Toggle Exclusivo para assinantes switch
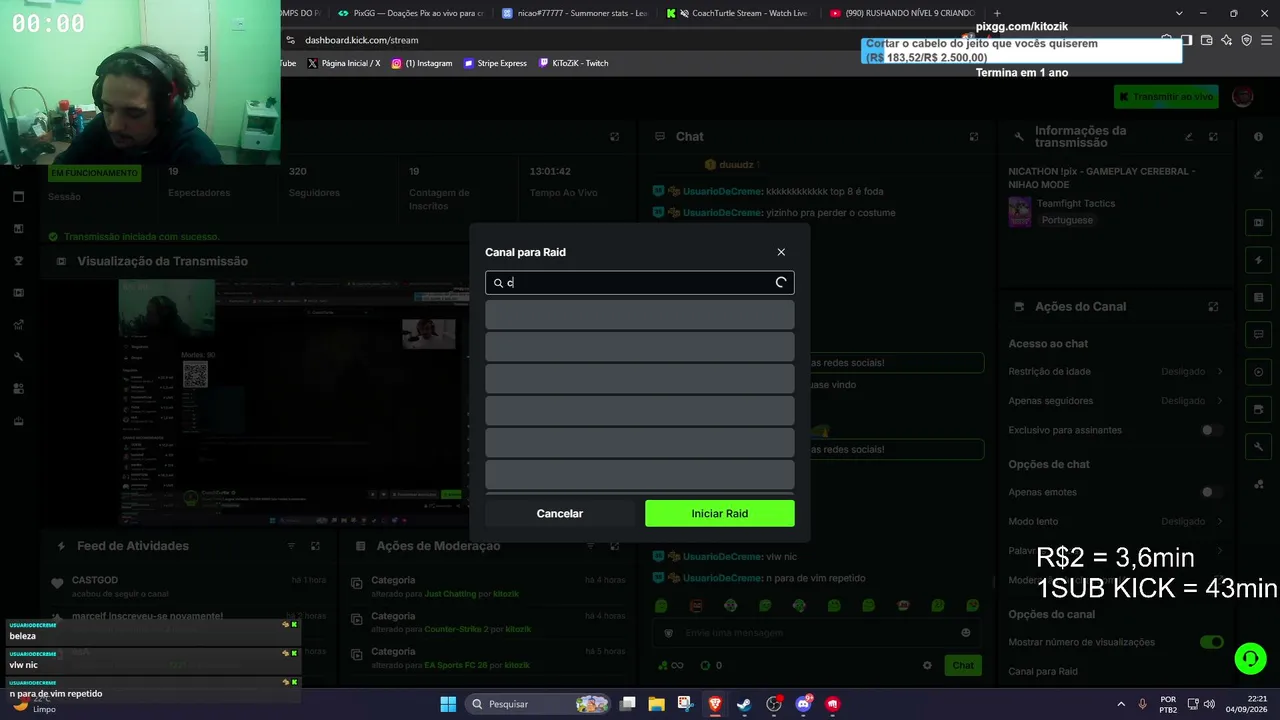 pos(1211,430)
